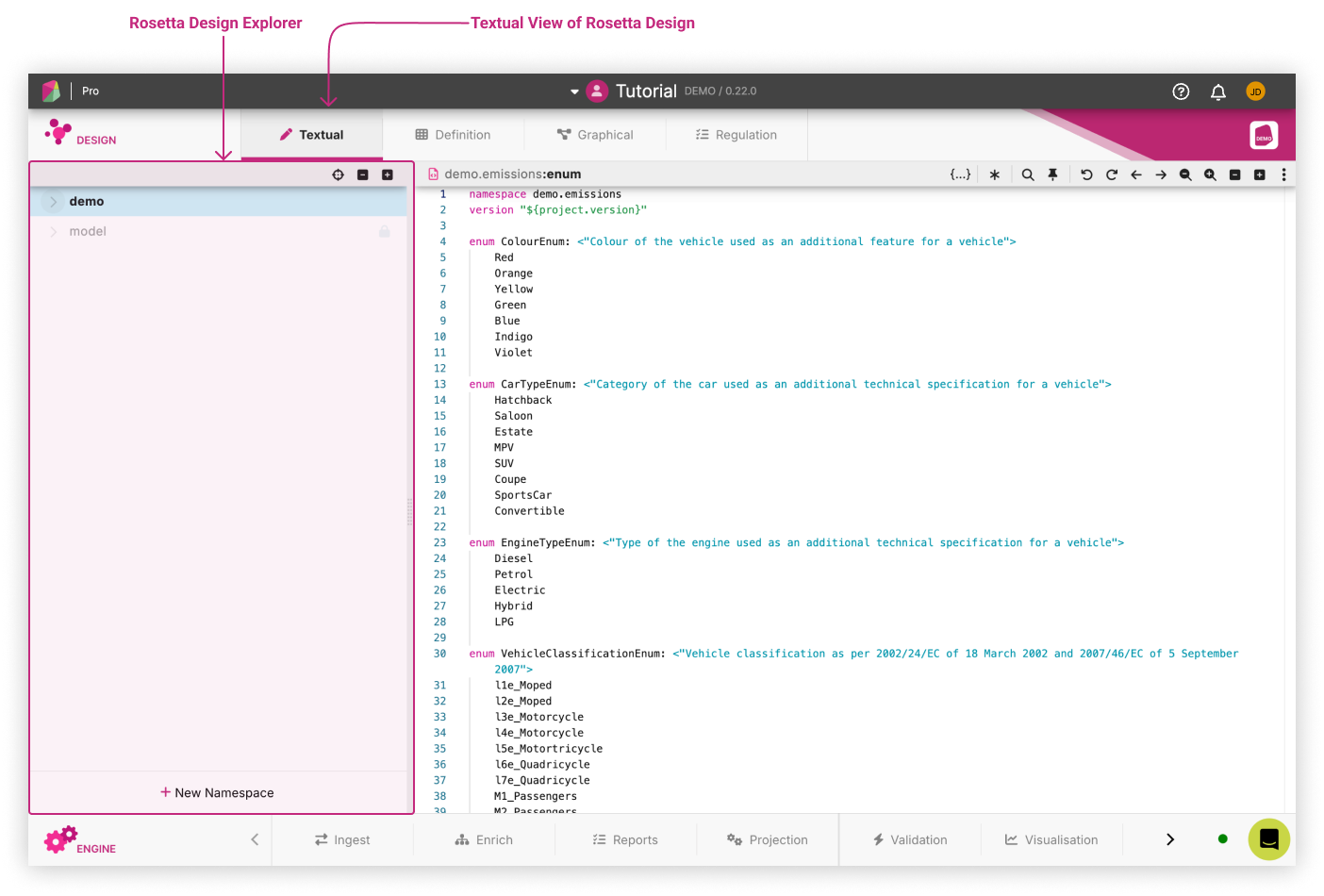Viewport: 1324px width, 896px height.
Task: Click the lock icon on model row
Action: tap(385, 231)
